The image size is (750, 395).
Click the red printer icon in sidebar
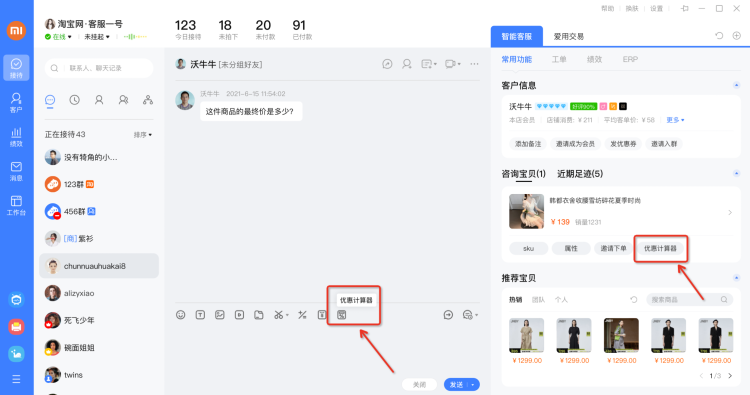tap(16, 327)
